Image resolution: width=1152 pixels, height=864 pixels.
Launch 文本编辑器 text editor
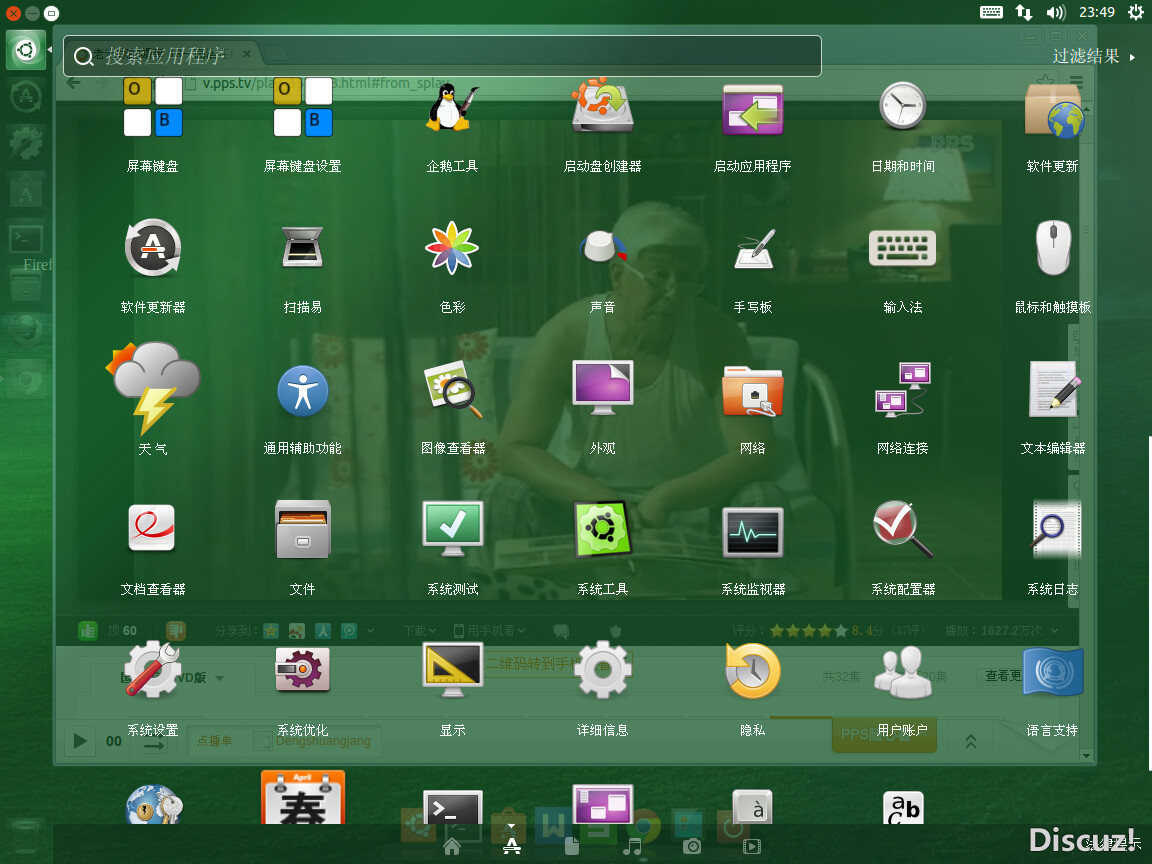tap(1055, 389)
